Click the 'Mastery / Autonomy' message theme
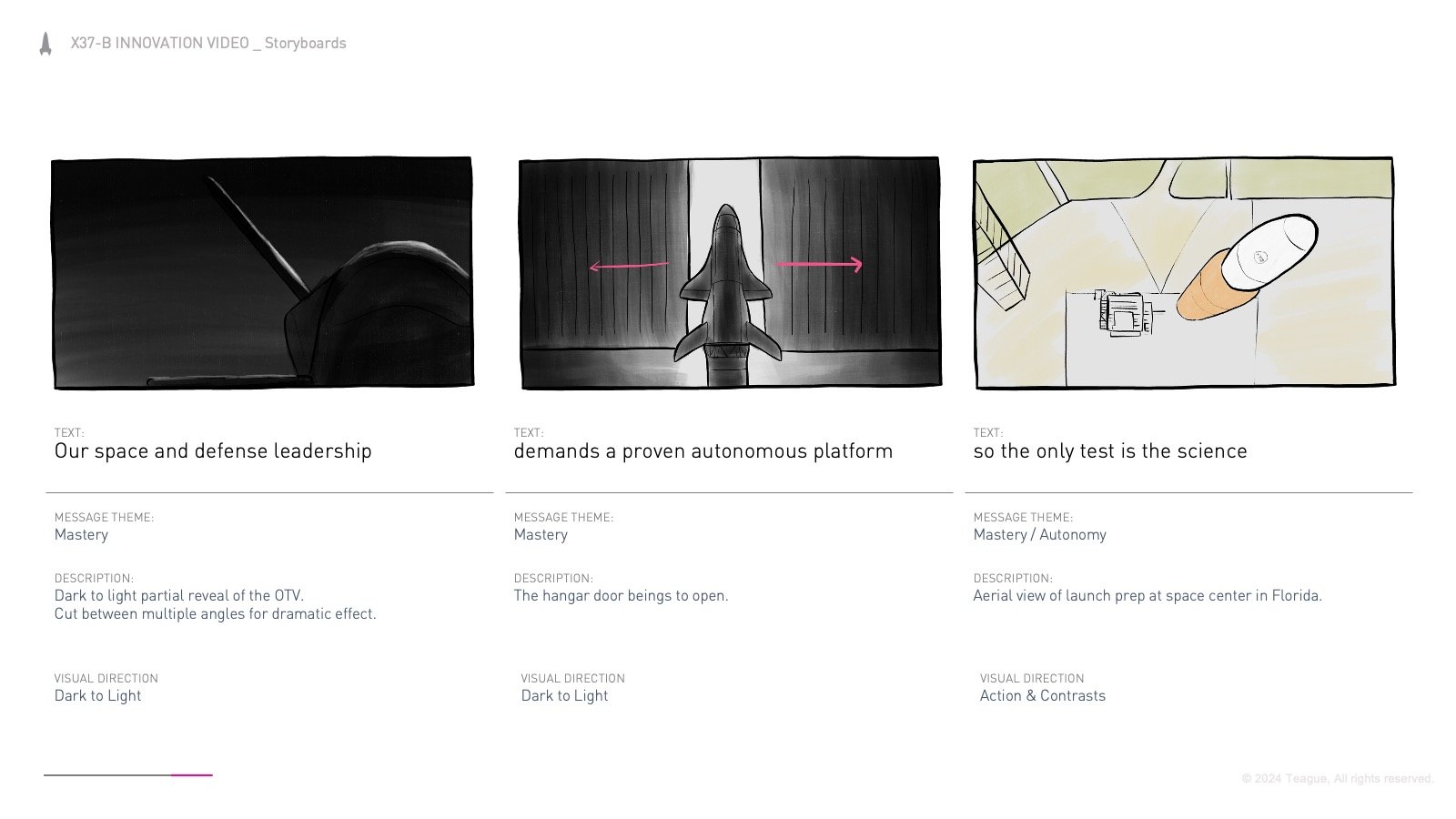 pyautogui.click(x=1040, y=535)
